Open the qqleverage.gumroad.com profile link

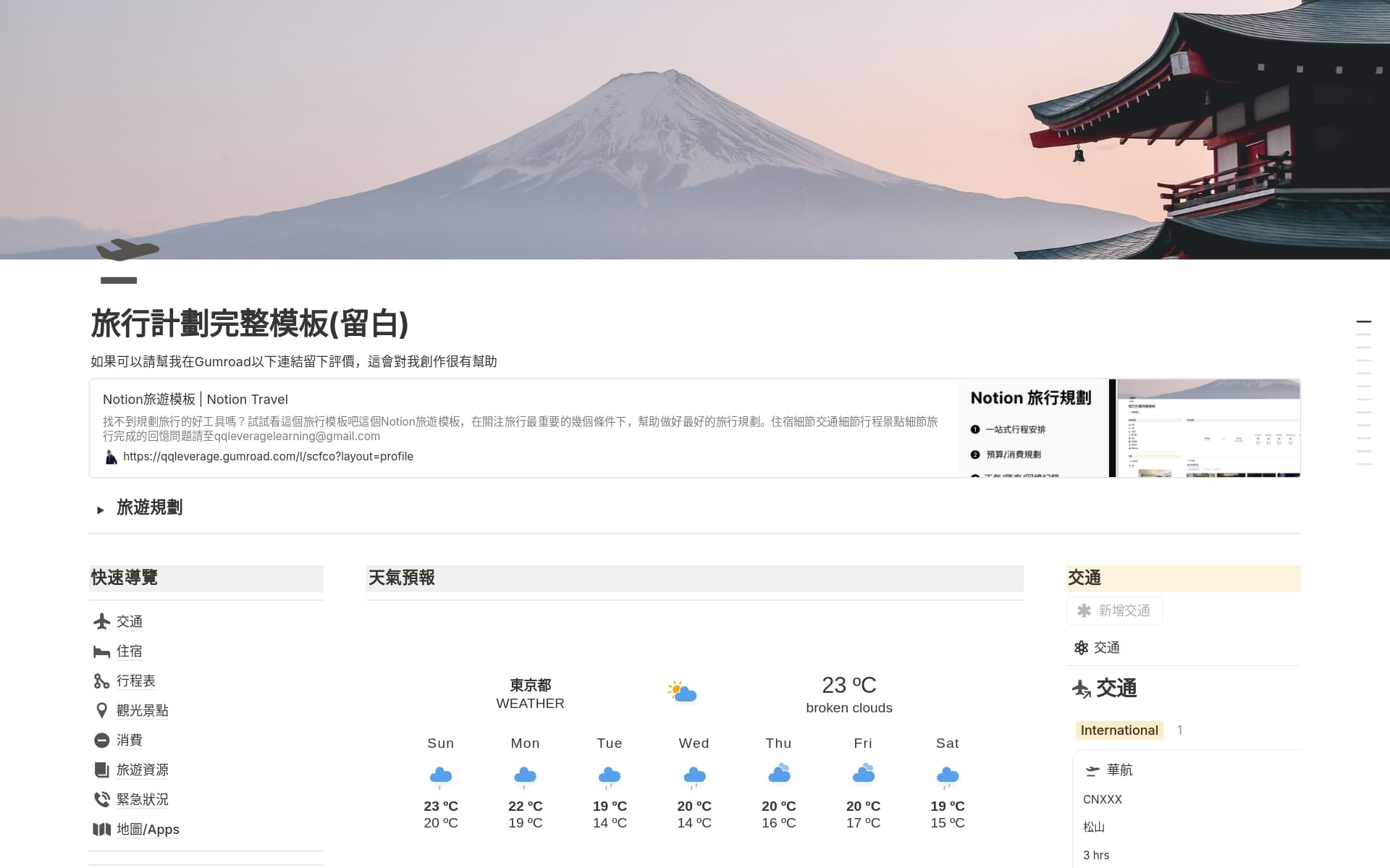(268, 456)
